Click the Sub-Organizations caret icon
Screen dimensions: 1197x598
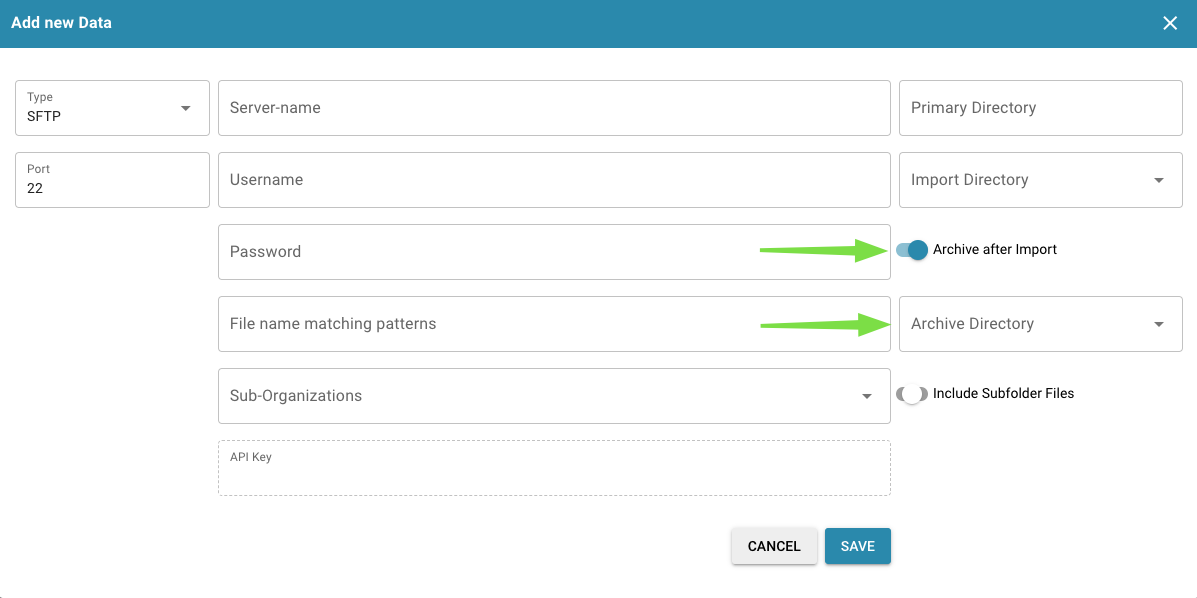867,396
